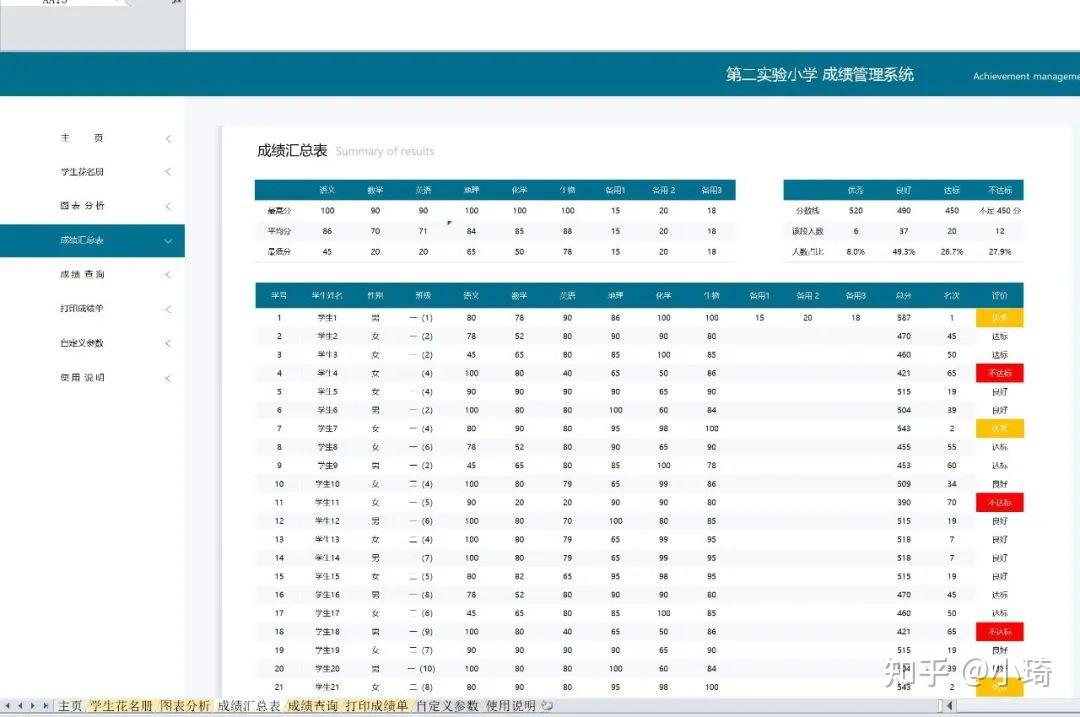The image size is (1080, 717).
Task: Click horizontal scrollbar left arrow
Action: (x=950, y=706)
